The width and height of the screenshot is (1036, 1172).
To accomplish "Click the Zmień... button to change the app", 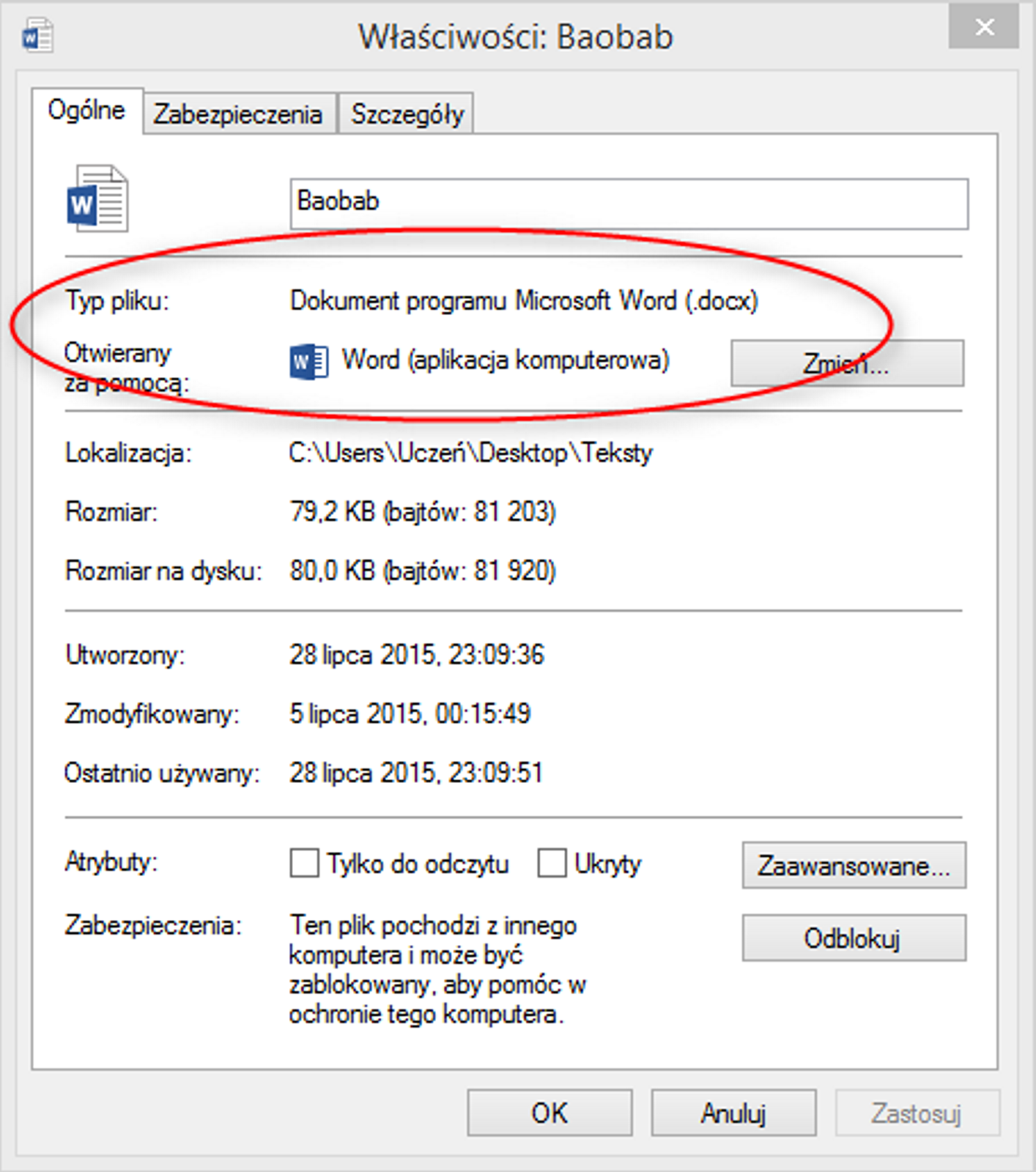I will pos(847,363).
